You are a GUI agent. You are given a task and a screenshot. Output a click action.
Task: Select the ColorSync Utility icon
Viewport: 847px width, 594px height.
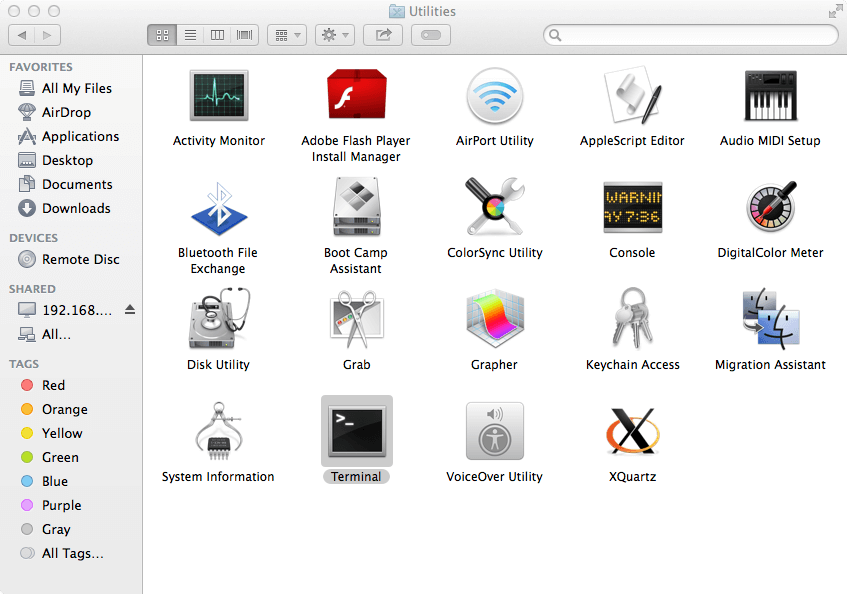[x=495, y=206]
